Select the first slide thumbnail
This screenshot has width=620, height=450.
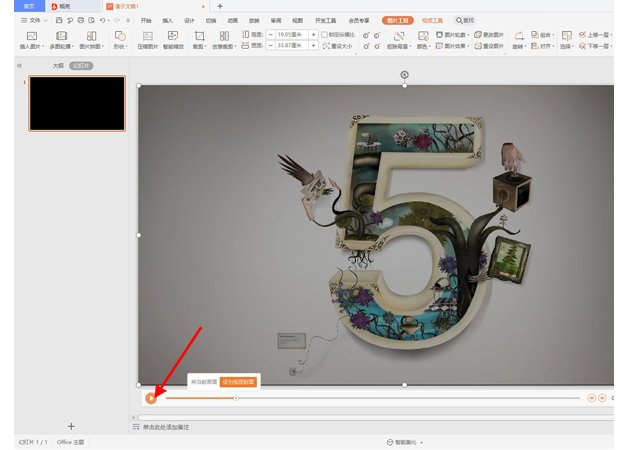pos(76,103)
